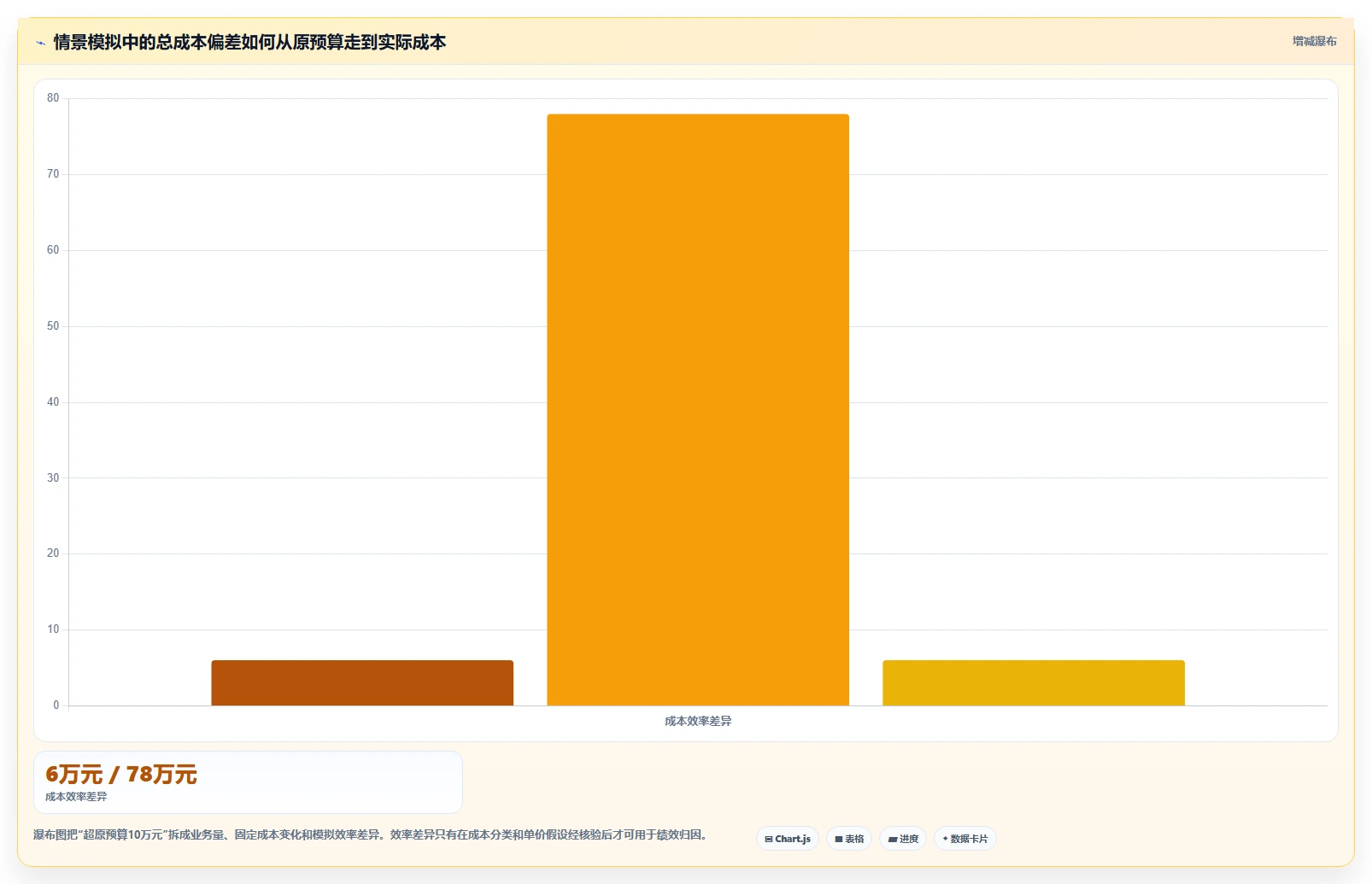Click the 40 y-axis label
Image resolution: width=1372 pixels, height=884 pixels.
53,402
